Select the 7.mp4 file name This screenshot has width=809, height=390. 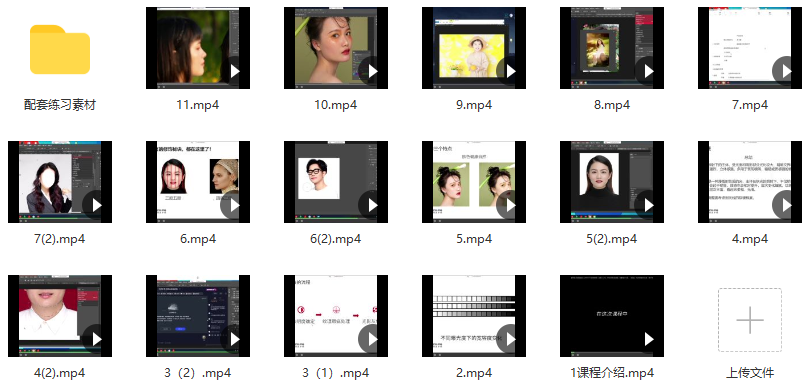[x=750, y=105]
